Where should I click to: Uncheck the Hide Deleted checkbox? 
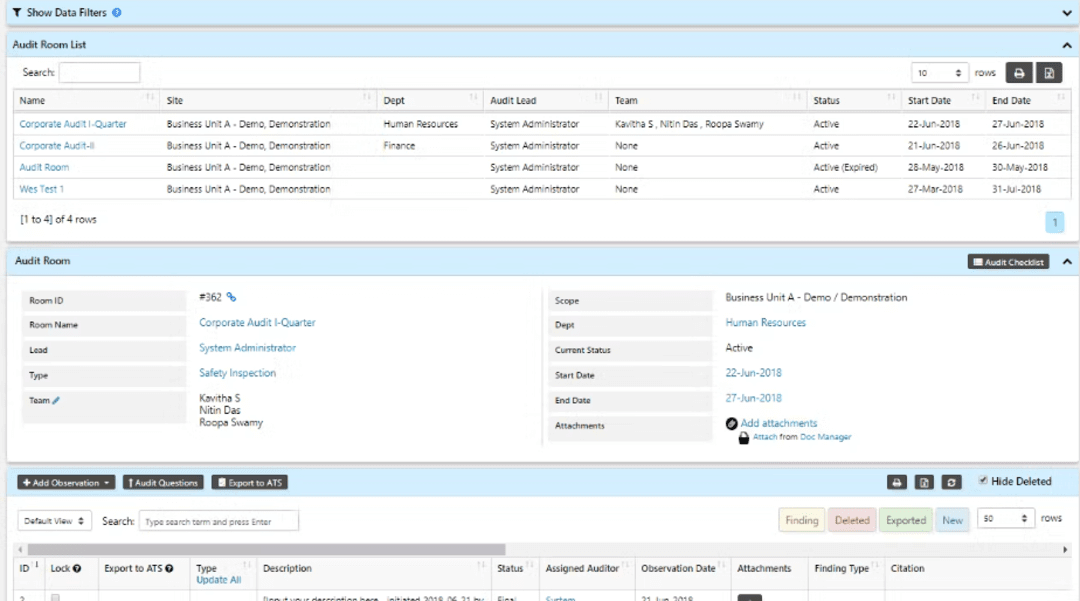[984, 480]
